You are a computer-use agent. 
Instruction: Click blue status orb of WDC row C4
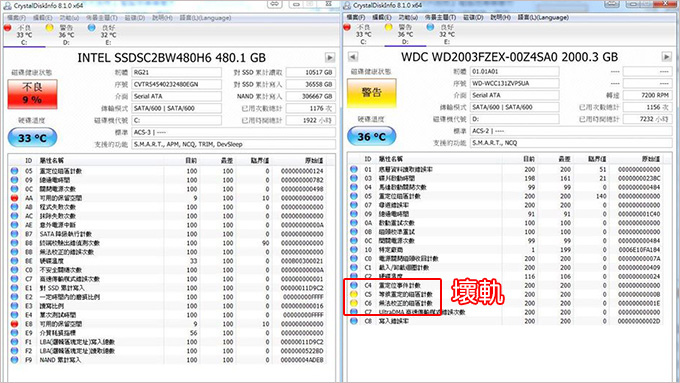click(x=354, y=285)
